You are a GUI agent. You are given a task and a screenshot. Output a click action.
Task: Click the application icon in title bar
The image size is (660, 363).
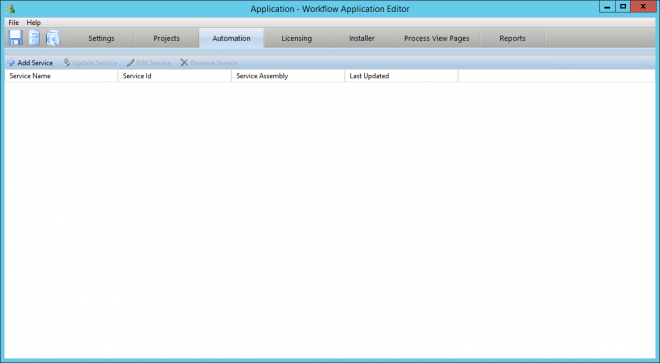11,8
